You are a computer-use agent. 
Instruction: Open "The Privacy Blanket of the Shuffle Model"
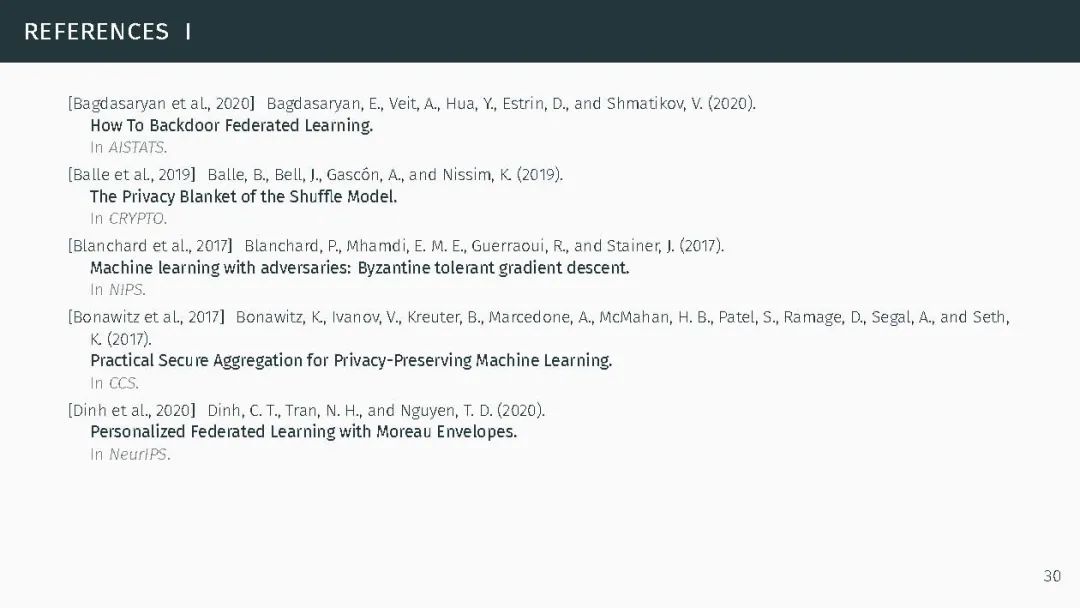tap(243, 196)
